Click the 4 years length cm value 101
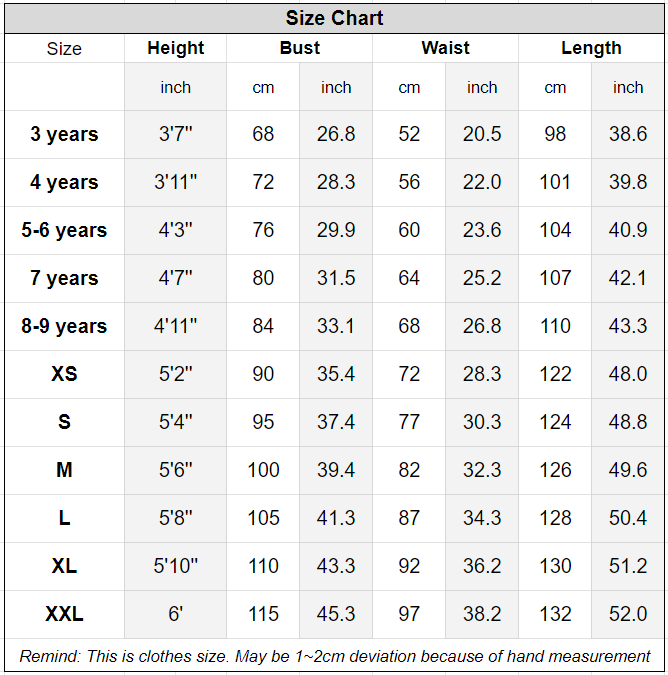This screenshot has width=668, height=675. click(555, 182)
